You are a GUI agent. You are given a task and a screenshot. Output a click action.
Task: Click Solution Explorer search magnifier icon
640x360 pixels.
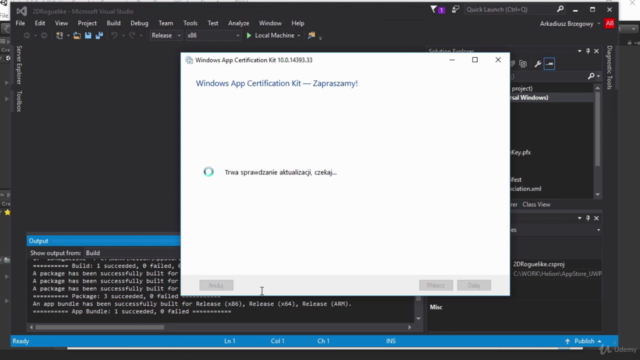point(591,76)
